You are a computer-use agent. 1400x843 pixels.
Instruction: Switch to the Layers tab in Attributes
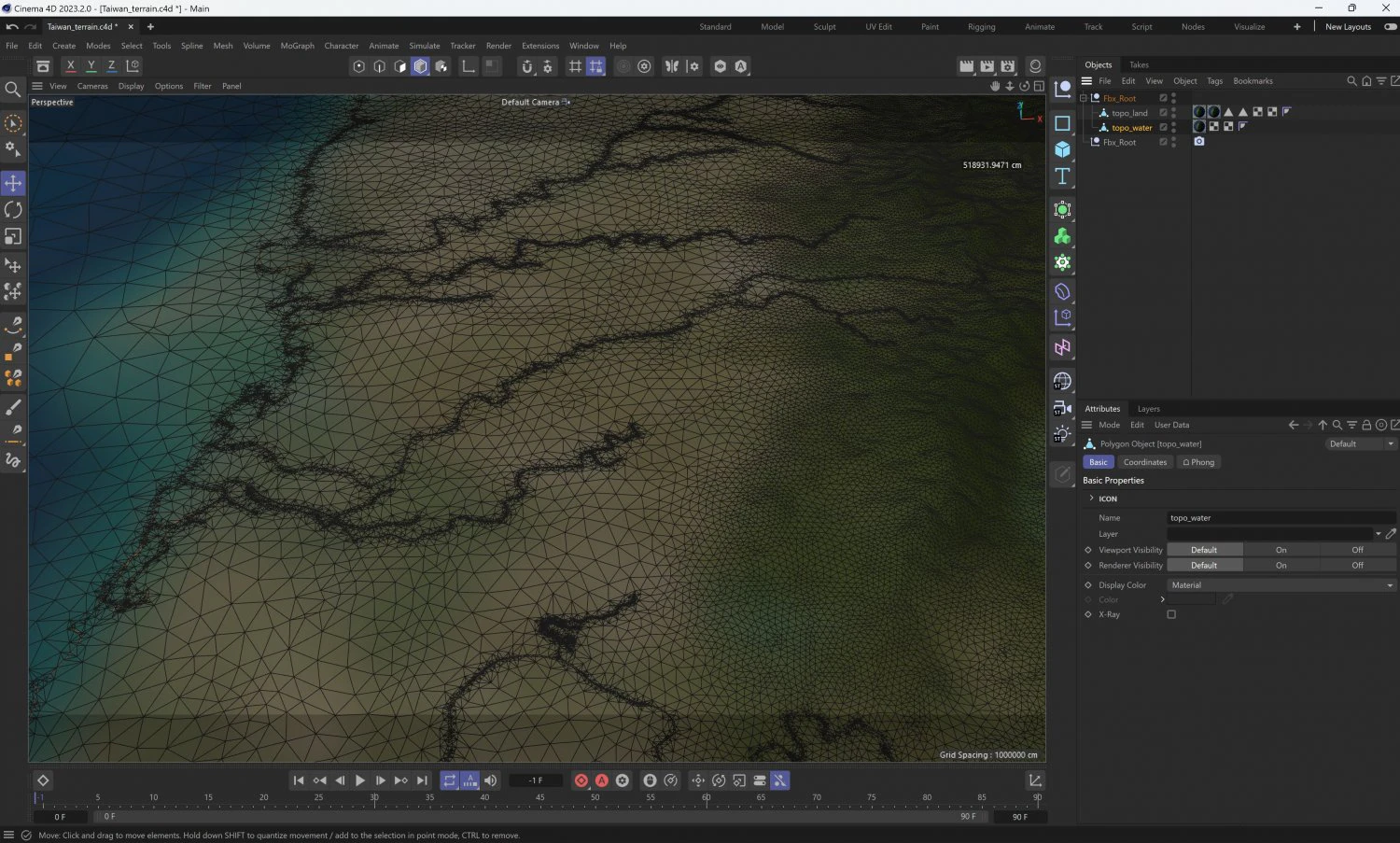(x=1148, y=408)
